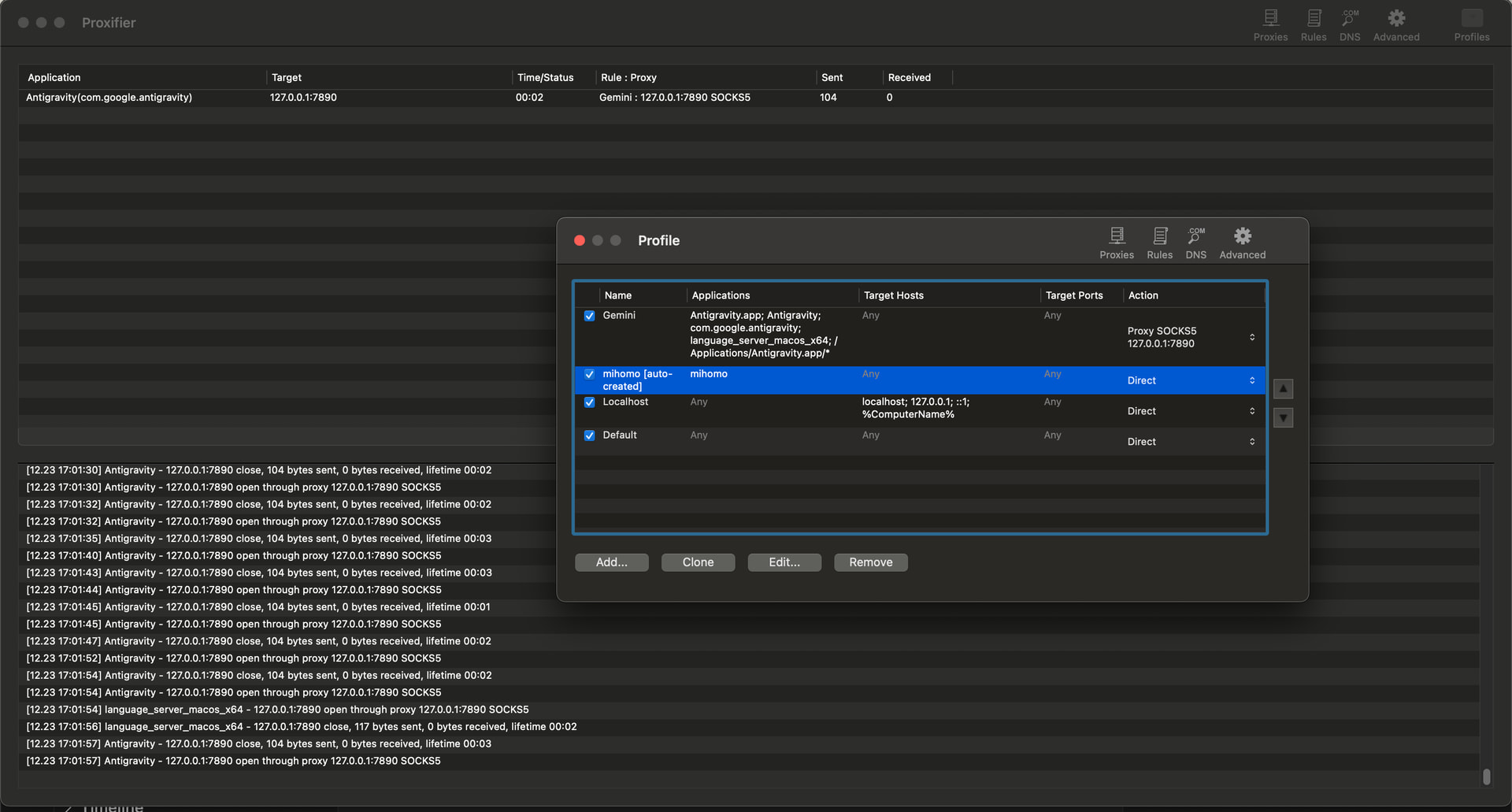Click the Target Hosts column header
Viewport: 1512px width, 812px height.
click(949, 295)
